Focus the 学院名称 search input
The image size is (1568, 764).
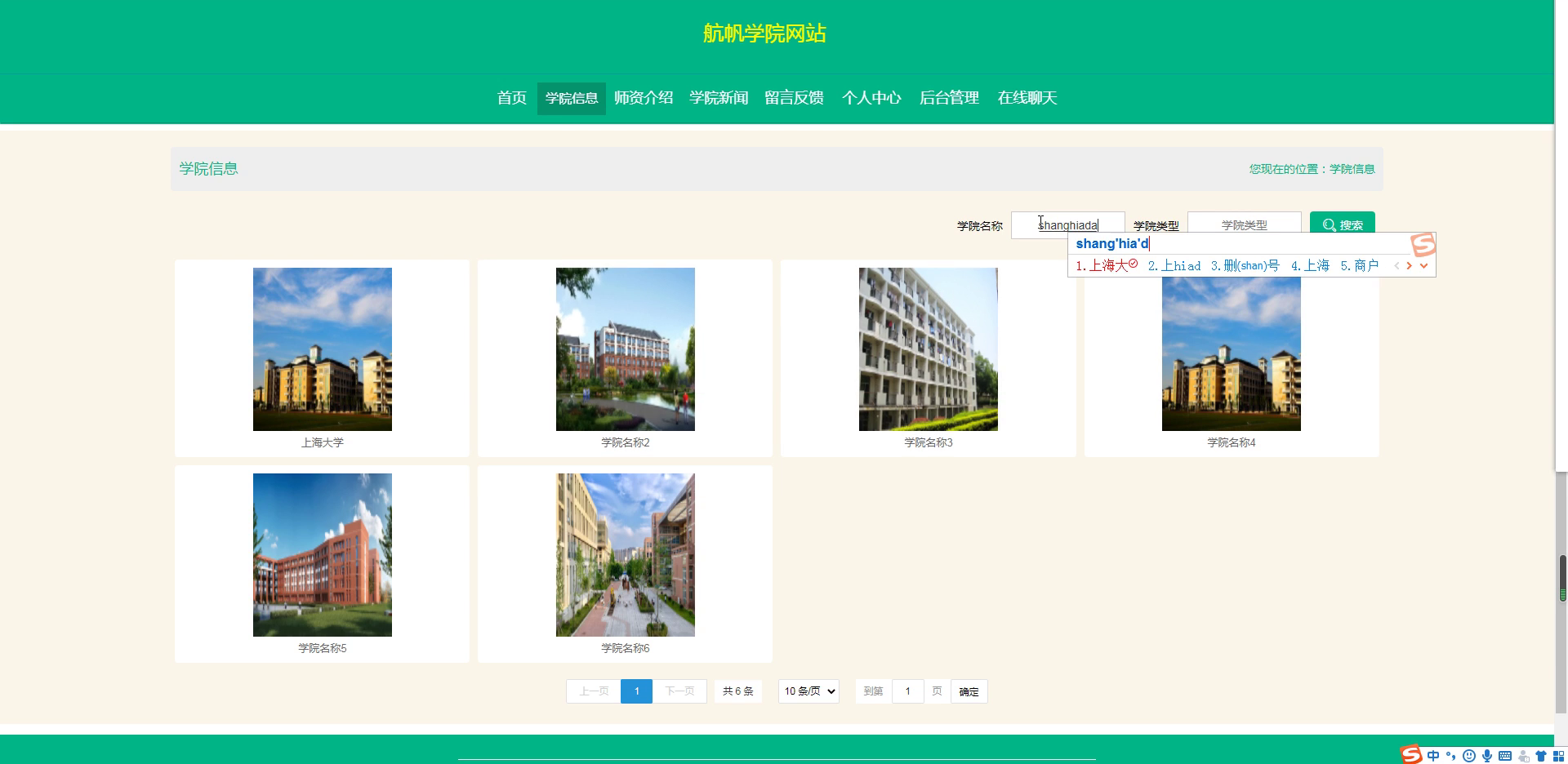pyautogui.click(x=1068, y=224)
